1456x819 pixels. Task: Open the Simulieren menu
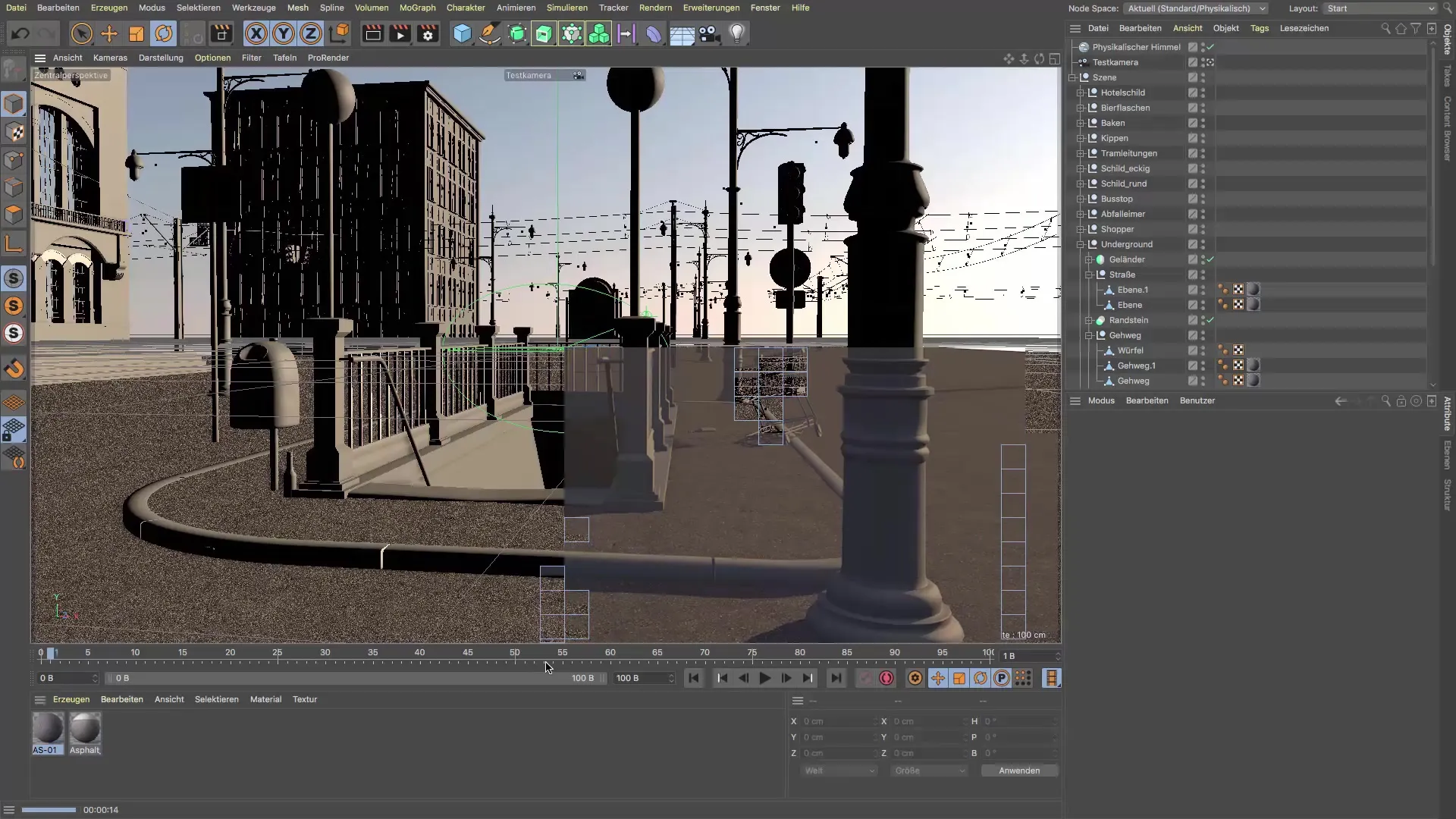coord(566,8)
